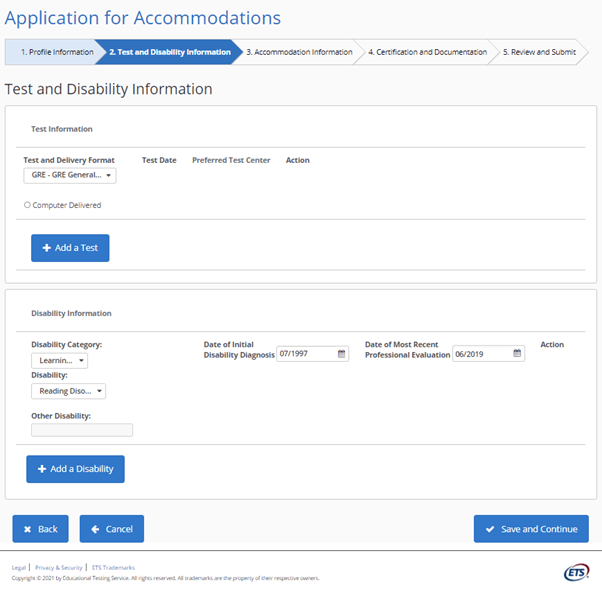Viewport: 602px width, 596px height.
Task: Open the Privacy & Security link
Action: (x=58, y=567)
